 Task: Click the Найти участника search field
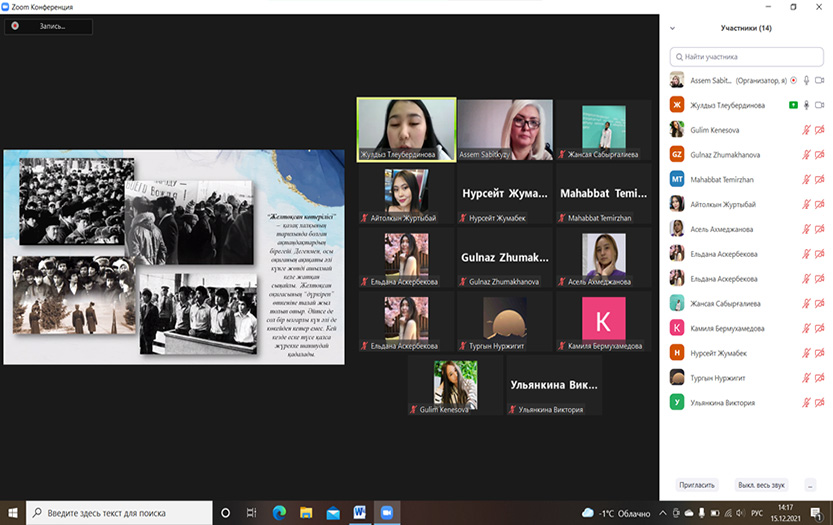point(745,57)
